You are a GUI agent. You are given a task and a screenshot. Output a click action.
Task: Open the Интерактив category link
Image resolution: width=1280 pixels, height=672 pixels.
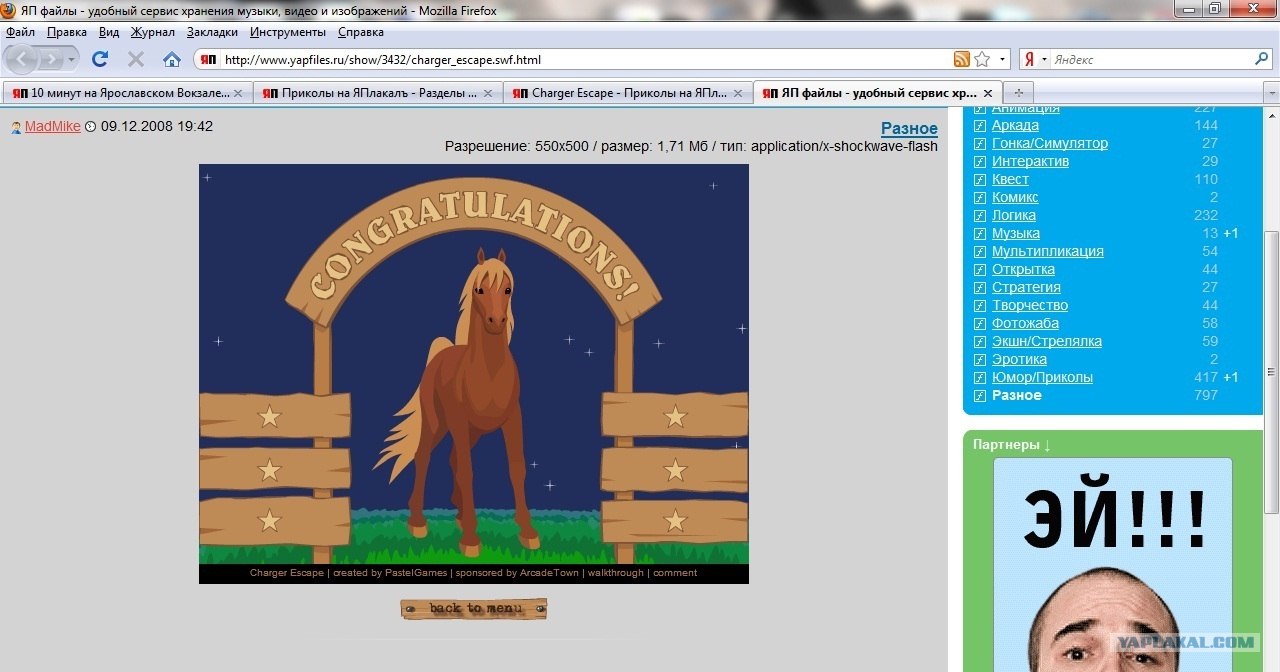[1030, 161]
